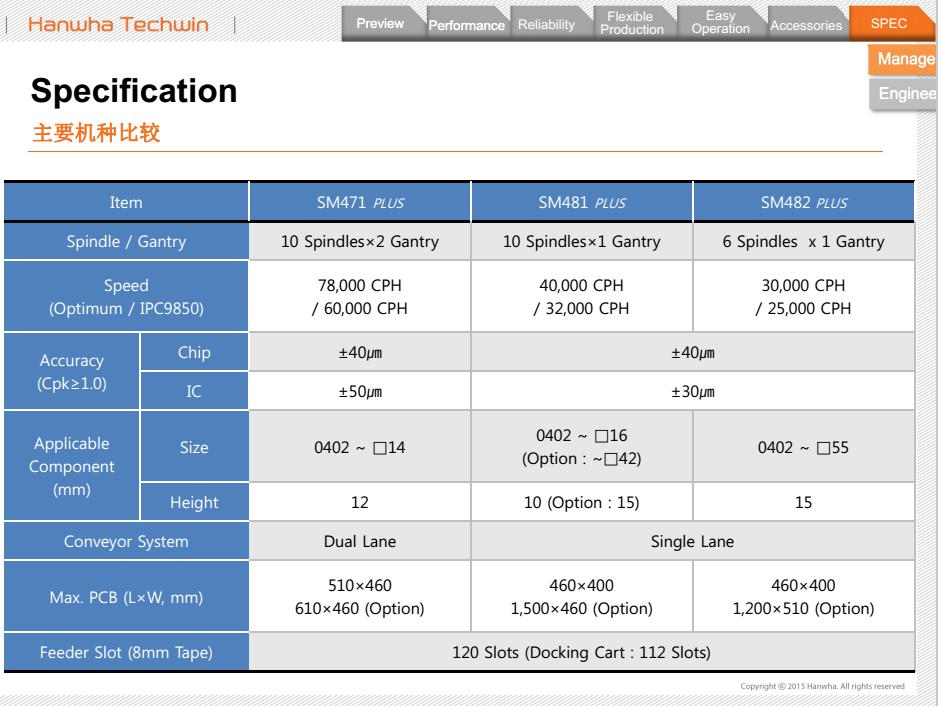The width and height of the screenshot is (938, 706).
Task: Click the merged ±40μm cell for SM481/SM482
Action: 693,352
